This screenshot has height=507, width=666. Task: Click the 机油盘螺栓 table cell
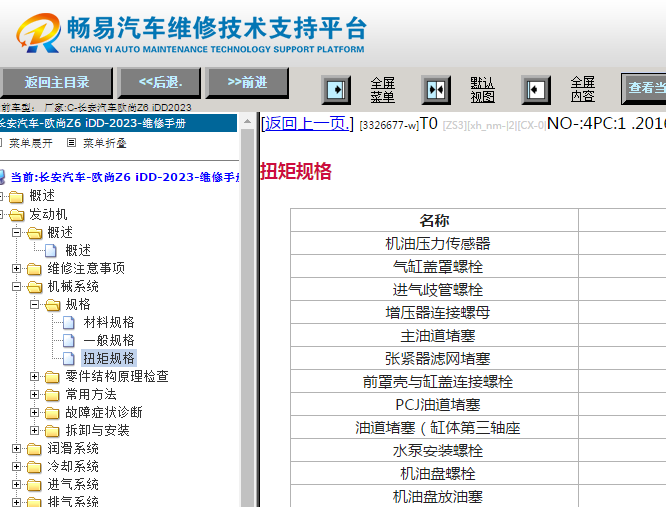click(434, 473)
